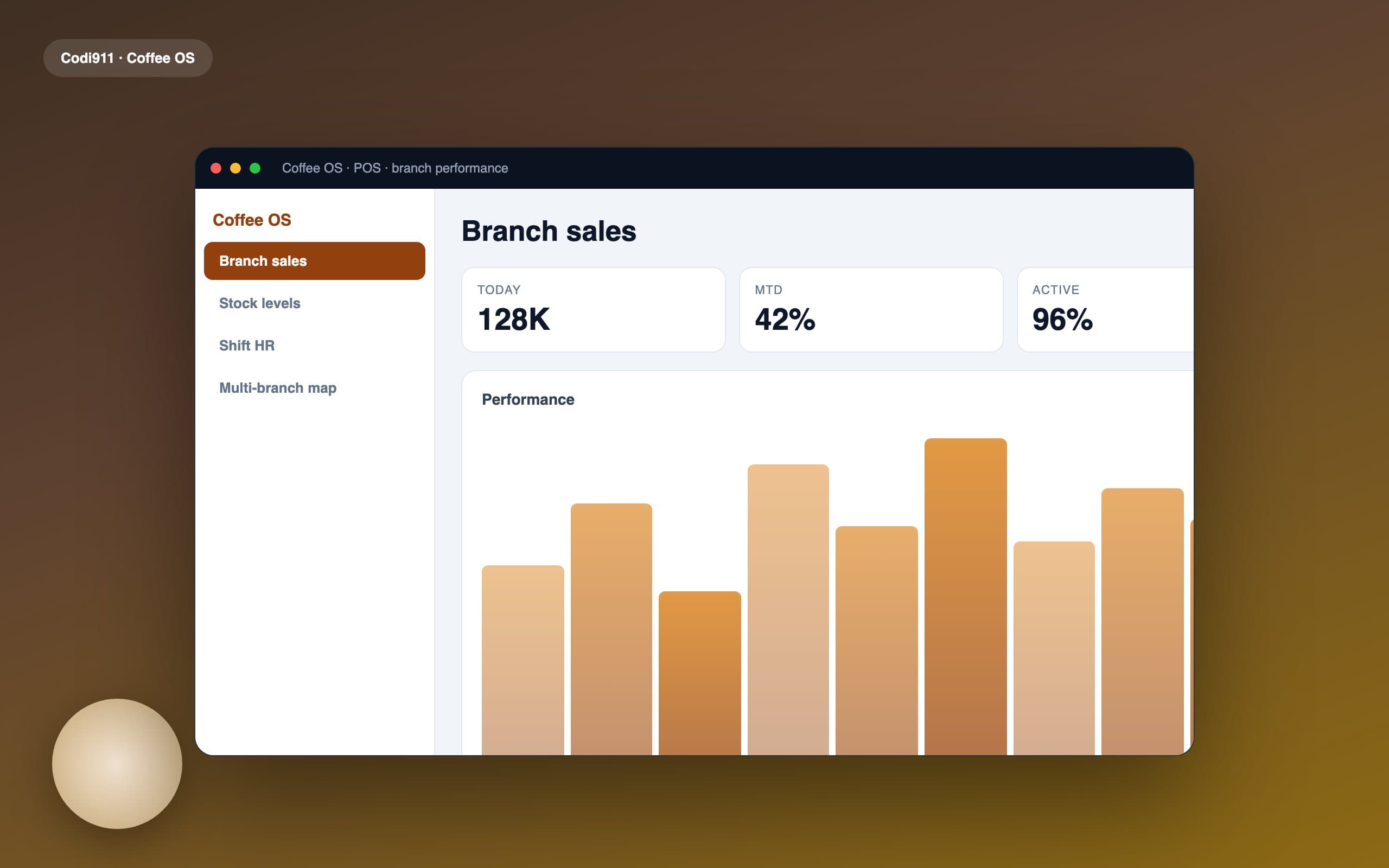Click the Performance chart title
Screen dimensions: 1389x868
(x=528, y=400)
